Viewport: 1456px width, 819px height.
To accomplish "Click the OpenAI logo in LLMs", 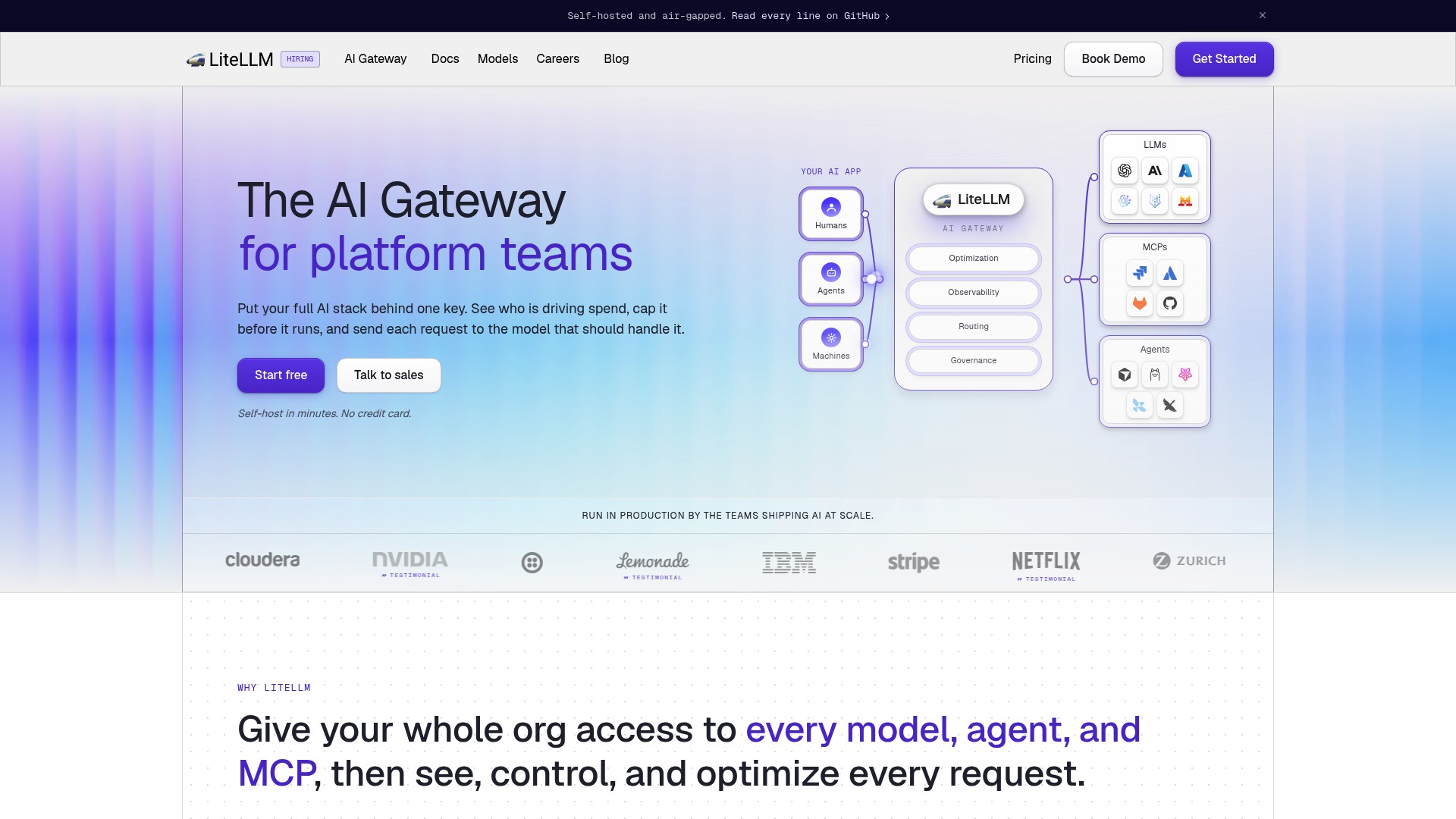I will point(1125,171).
